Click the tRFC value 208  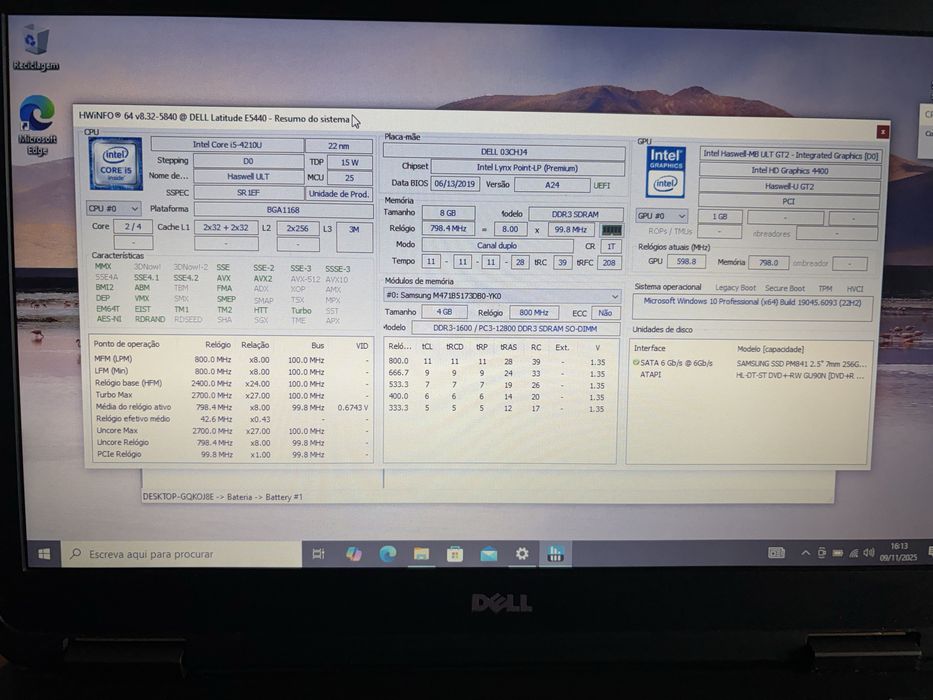point(609,262)
